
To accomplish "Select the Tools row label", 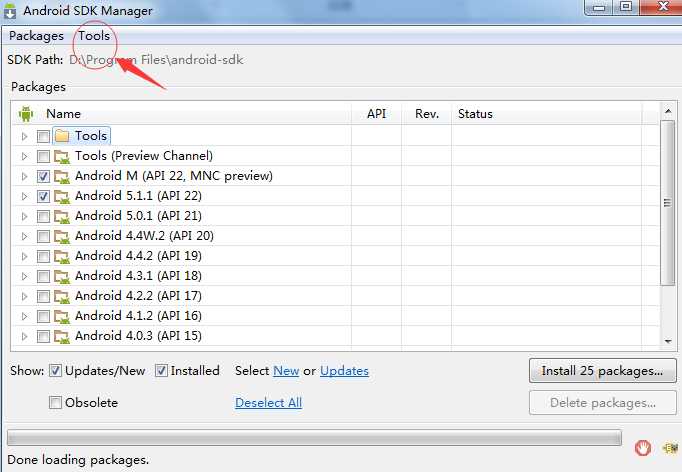I will click(x=90, y=136).
